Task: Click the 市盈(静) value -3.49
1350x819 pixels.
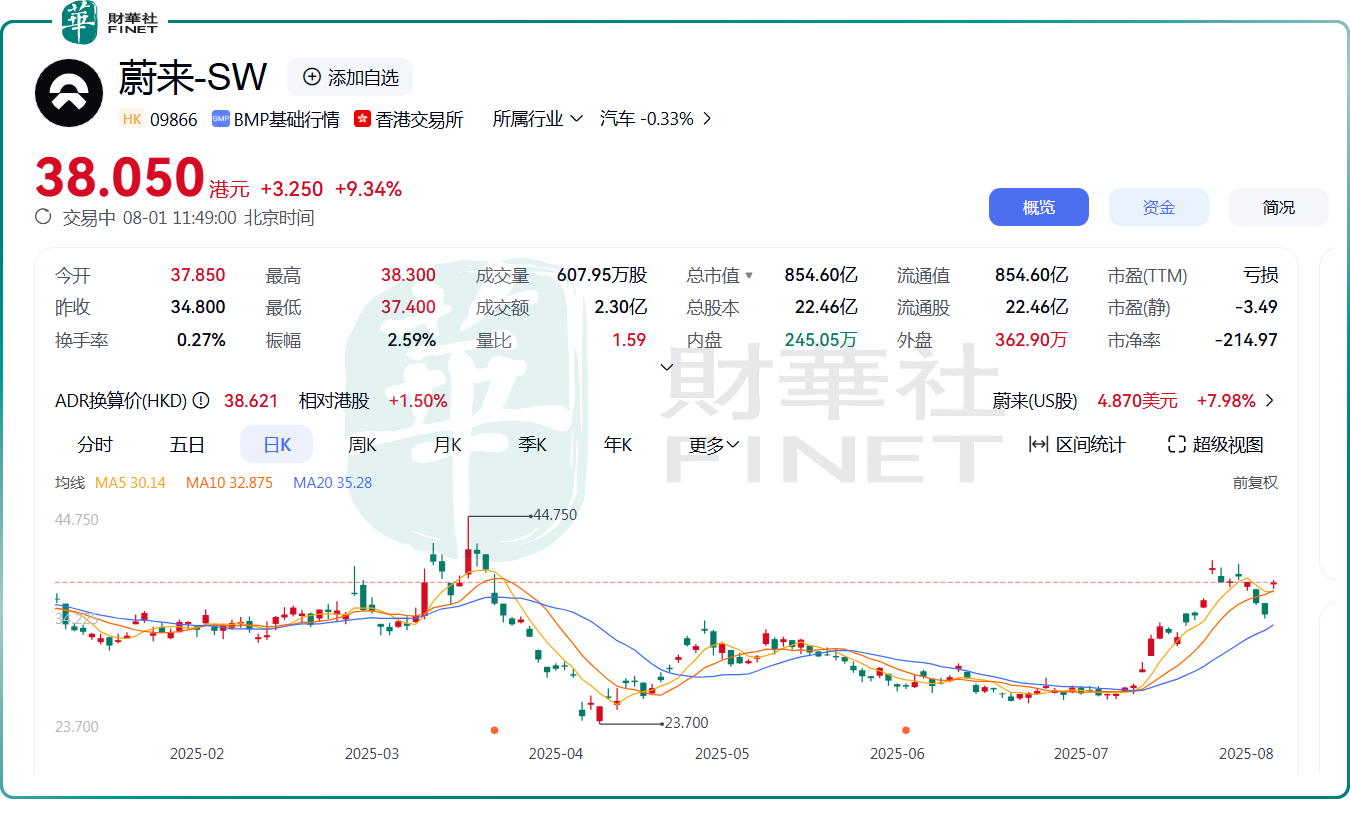Action: click(1257, 307)
